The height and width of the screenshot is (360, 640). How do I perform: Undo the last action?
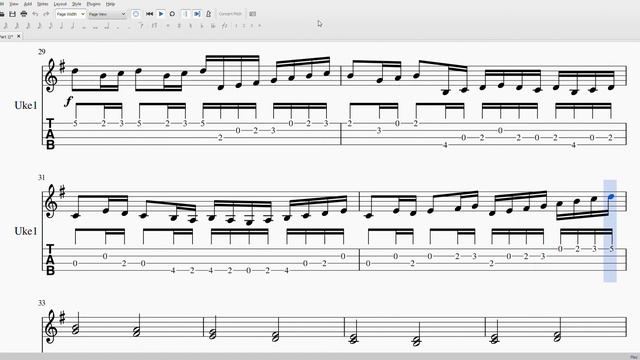pos(35,14)
